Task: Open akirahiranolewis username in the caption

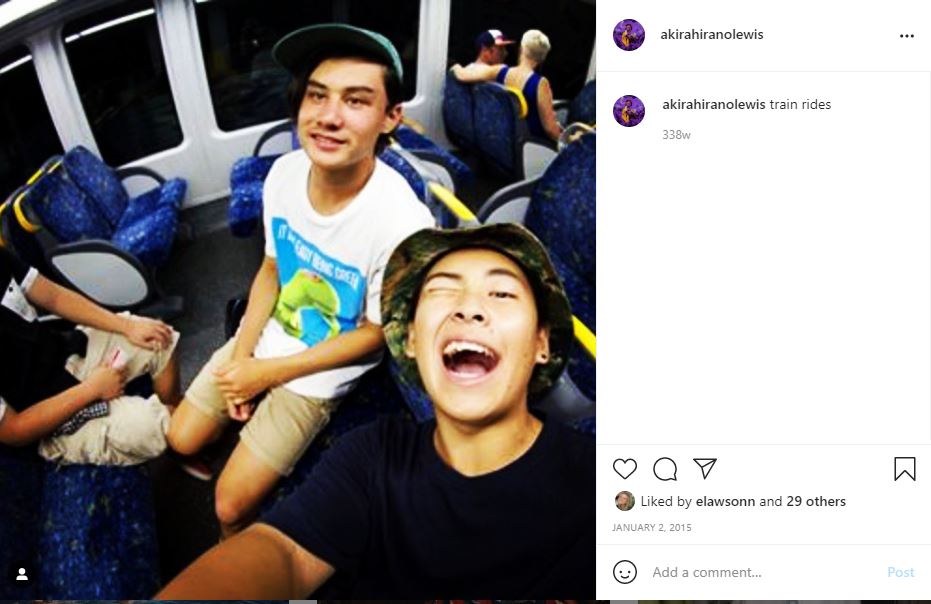Action: click(714, 105)
